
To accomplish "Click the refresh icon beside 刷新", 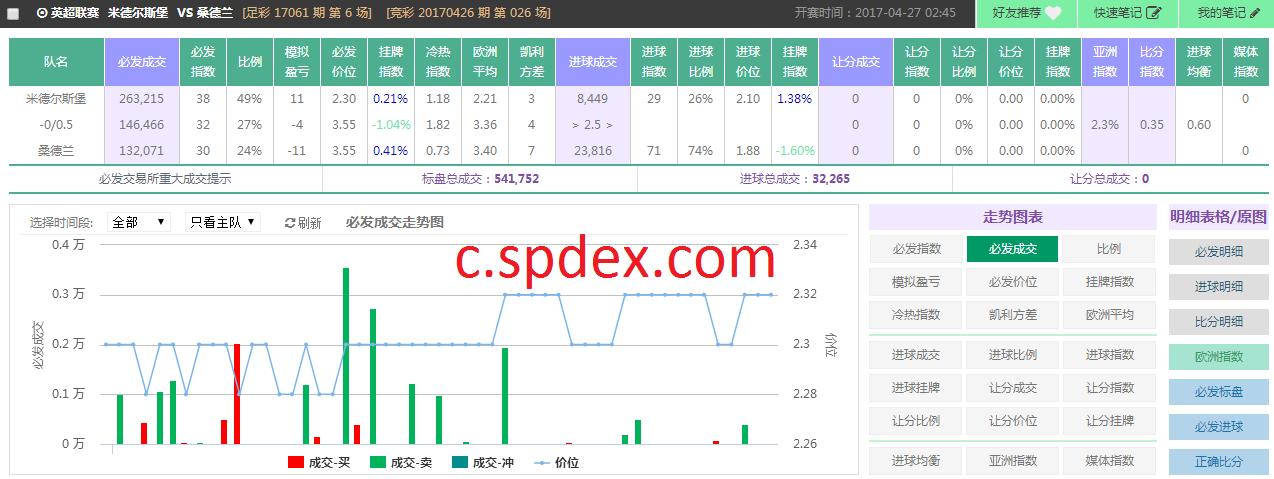I will tap(290, 223).
